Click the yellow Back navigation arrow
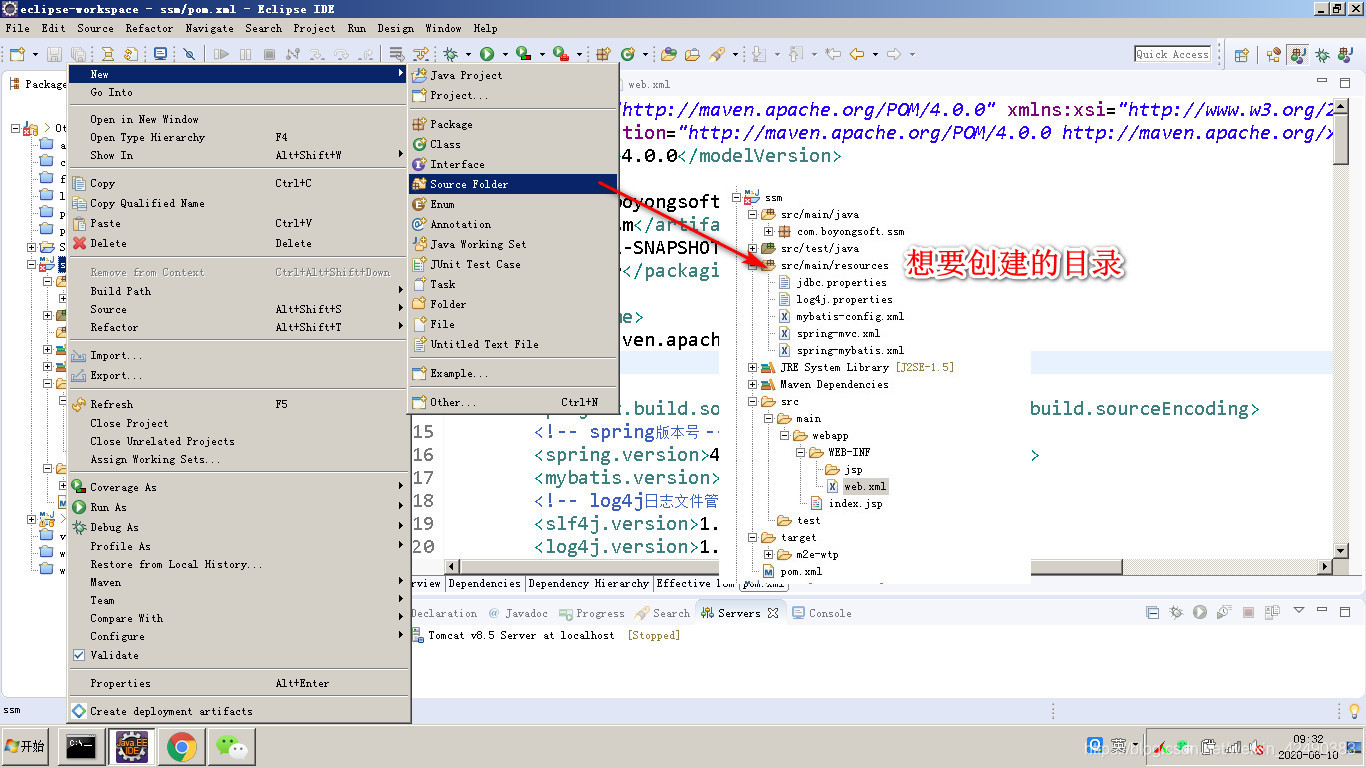 tap(857, 54)
